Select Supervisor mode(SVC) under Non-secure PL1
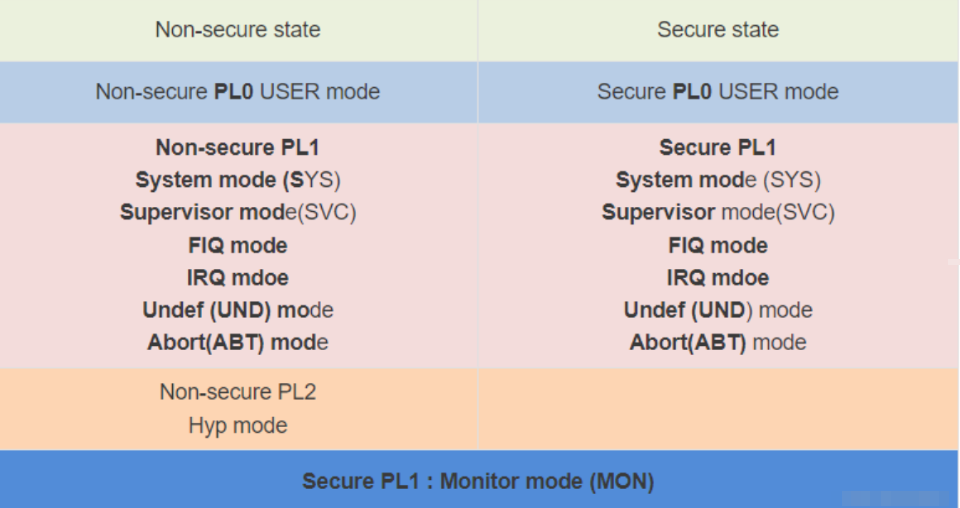Screen dimensions: 960x508 pyautogui.click(x=238, y=212)
